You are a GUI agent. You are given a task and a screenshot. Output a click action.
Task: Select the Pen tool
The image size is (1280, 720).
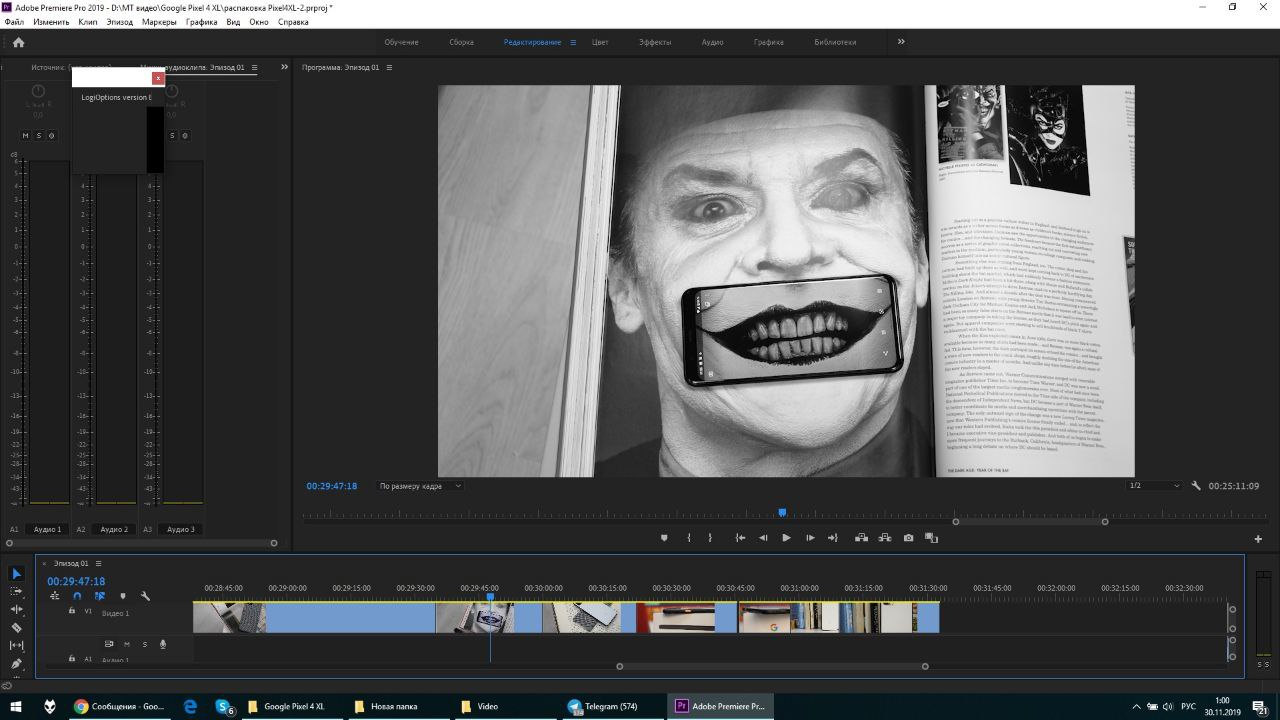pos(16,663)
